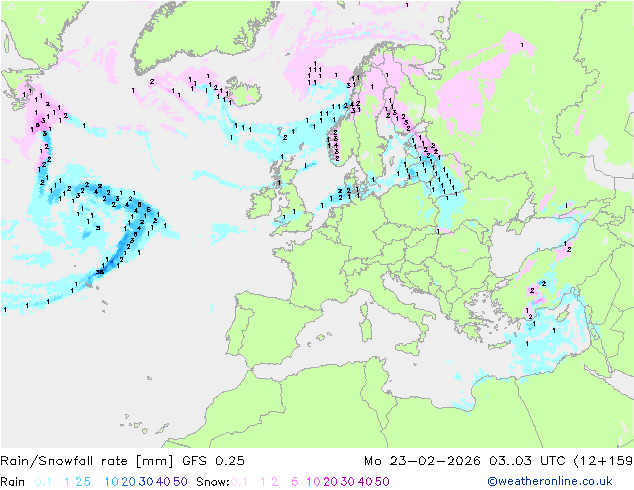634x490 pixels.
Task: Click the 'Snow:' legend label
Action: pyautogui.click(x=213, y=482)
